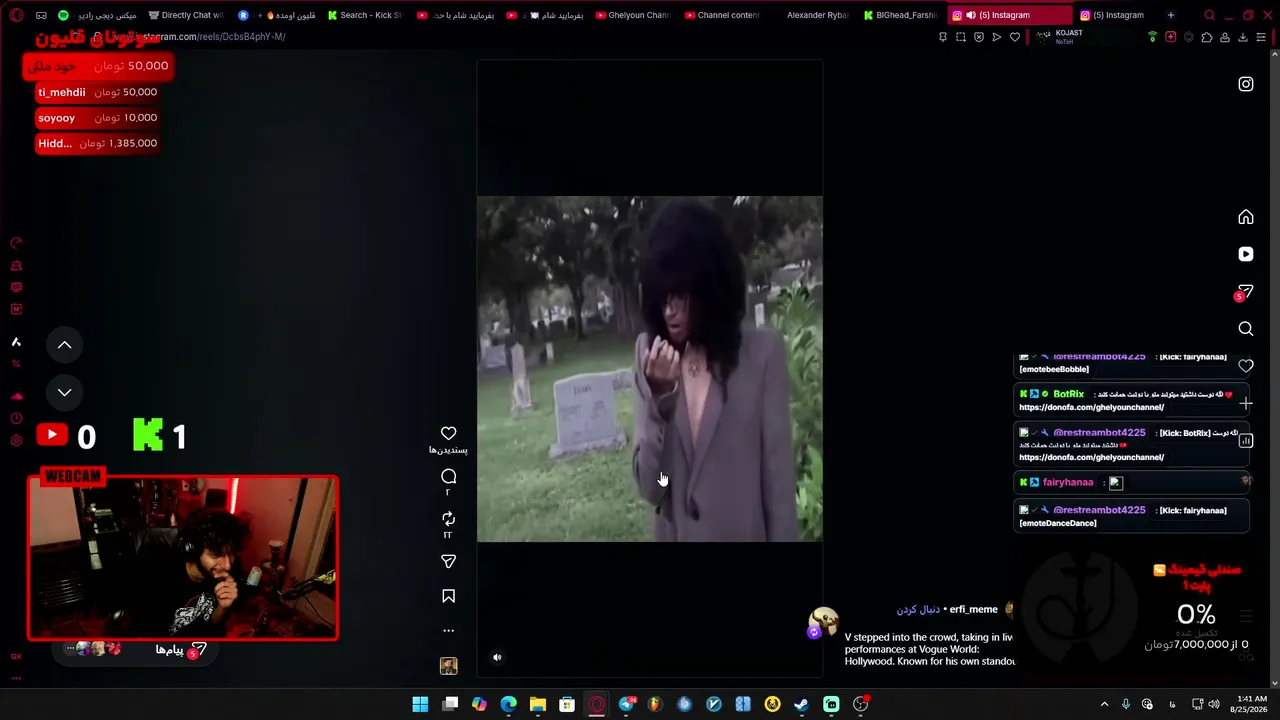Click the soyooy donor entry
This screenshot has width=1280, height=720.
click(97, 118)
